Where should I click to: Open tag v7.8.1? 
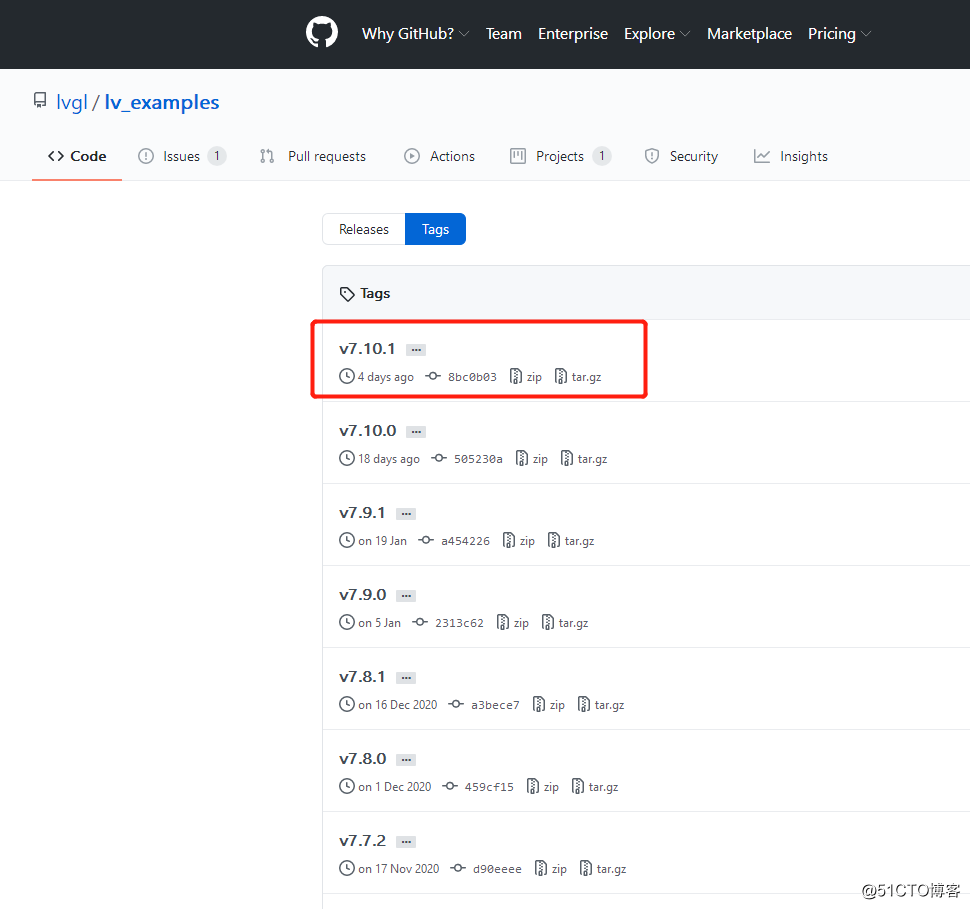362,677
